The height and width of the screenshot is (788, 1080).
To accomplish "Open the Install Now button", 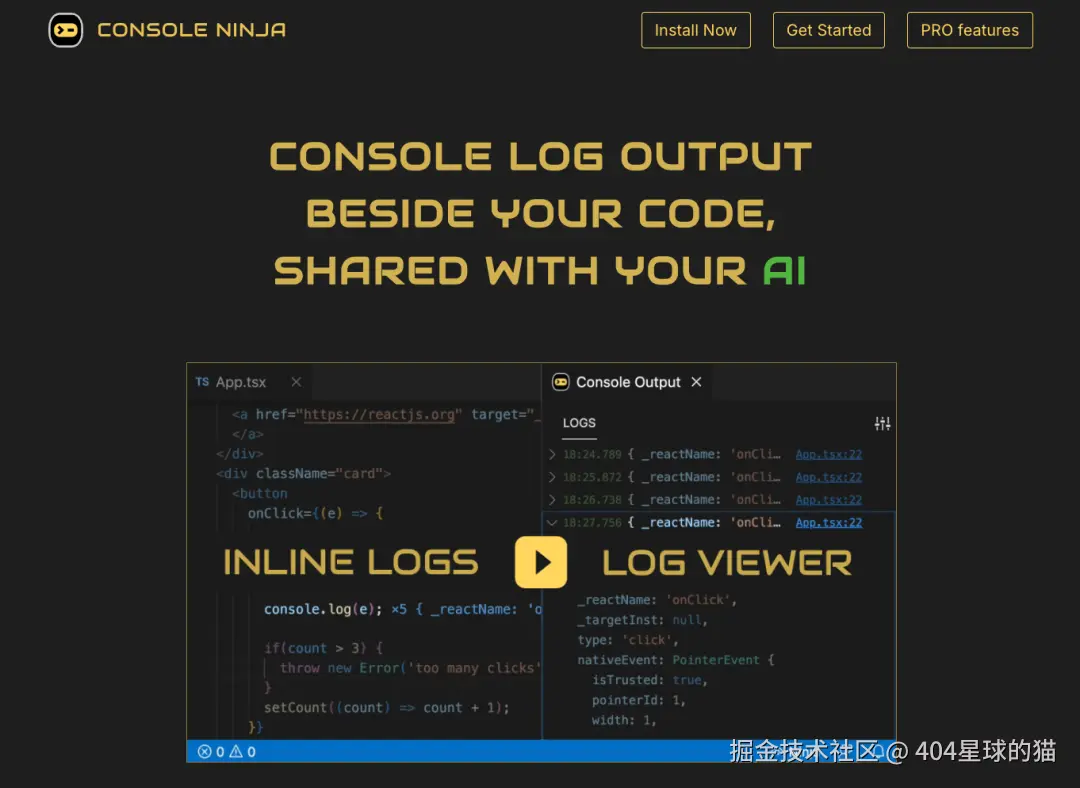I will point(696,30).
